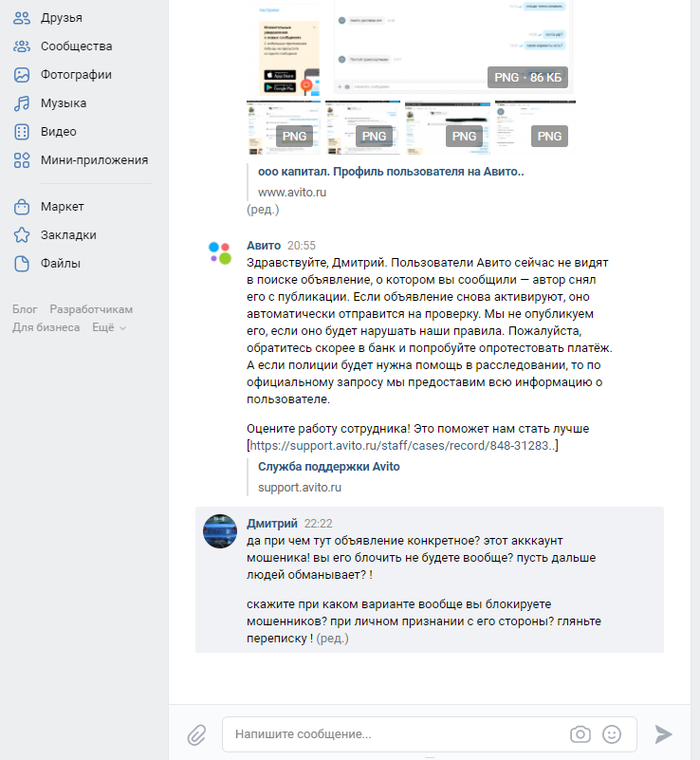The height and width of the screenshot is (760, 700).
Task: Click the support.avito.ru preview domain
Action: click(x=300, y=488)
